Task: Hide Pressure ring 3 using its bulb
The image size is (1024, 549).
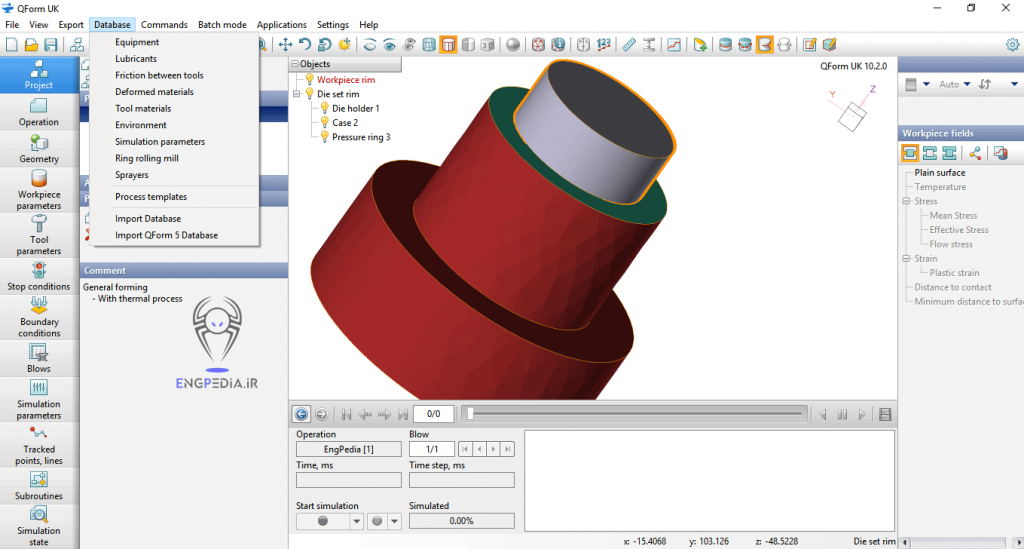Action: point(324,137)
